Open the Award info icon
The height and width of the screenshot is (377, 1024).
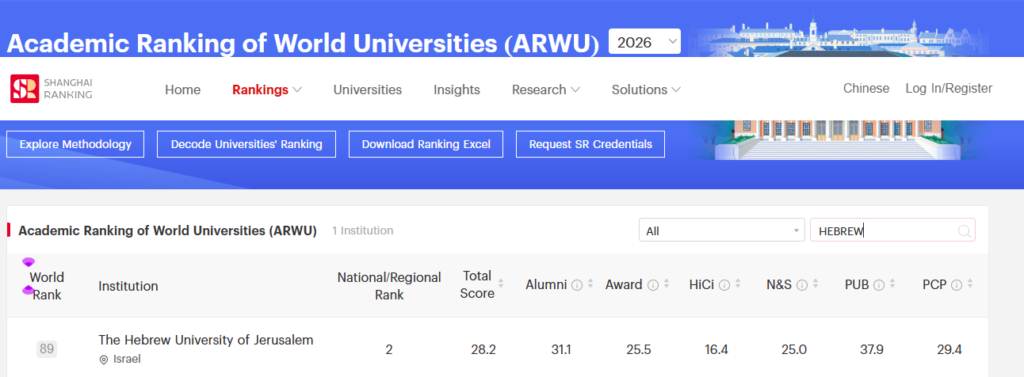click(652, 285)
